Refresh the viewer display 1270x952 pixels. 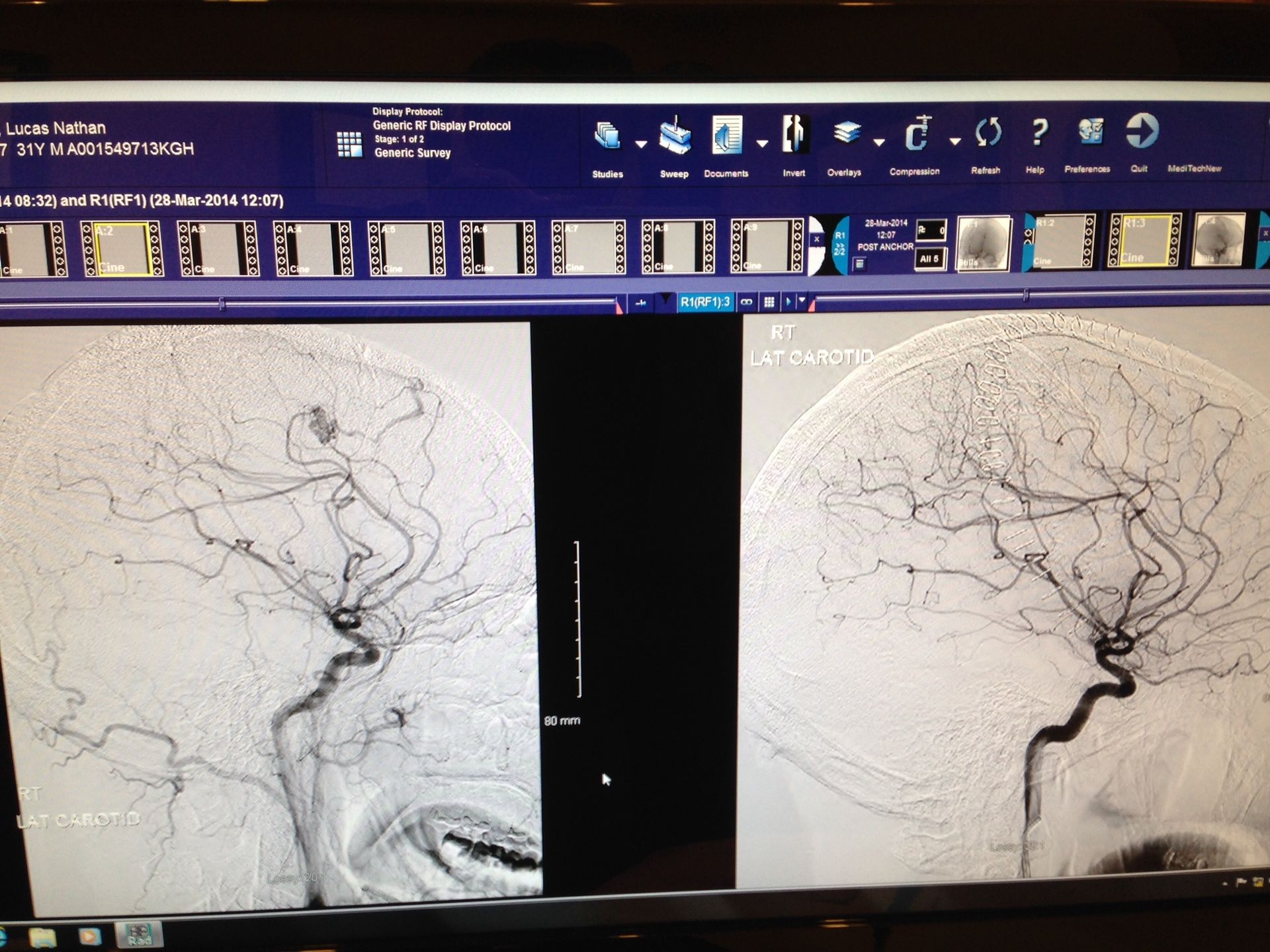coord(988,132)
